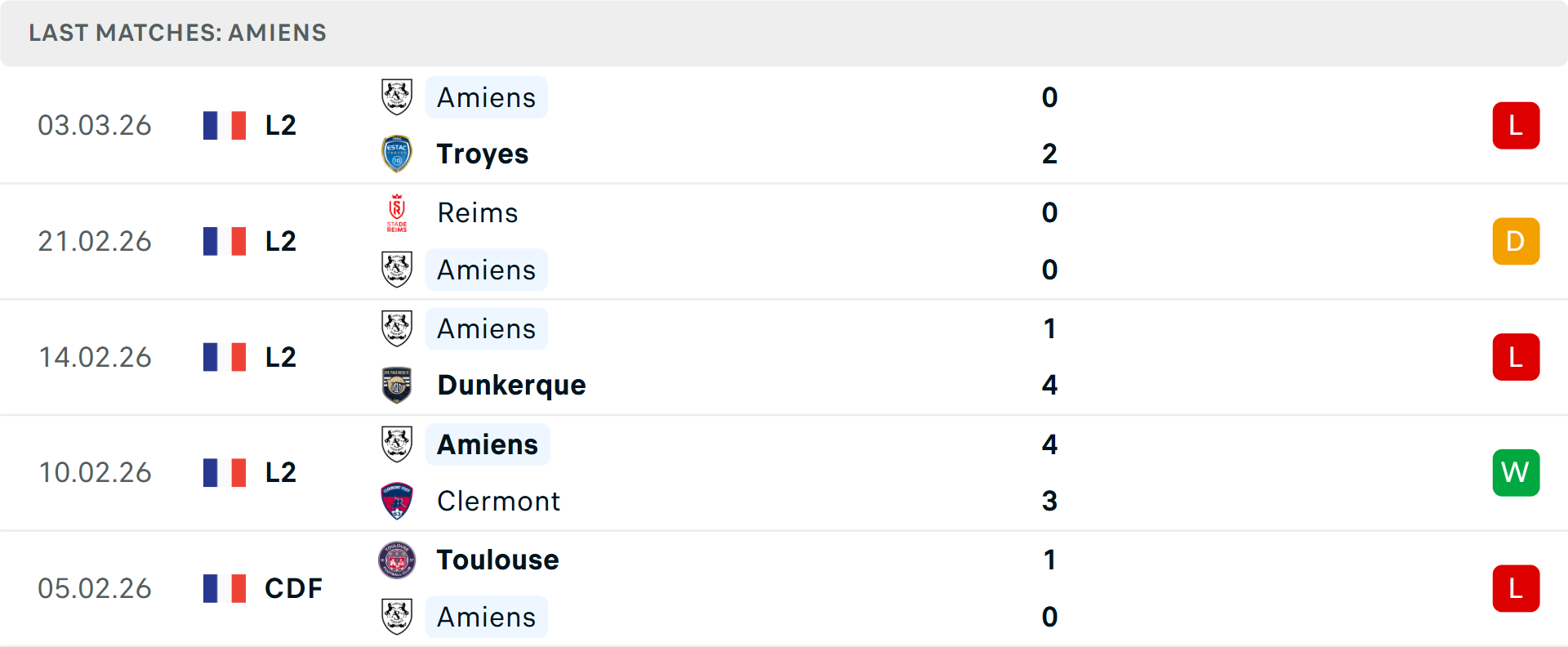Click Amiens crest in the Troyes match
1568x647 pixels.
click(397, 97)
